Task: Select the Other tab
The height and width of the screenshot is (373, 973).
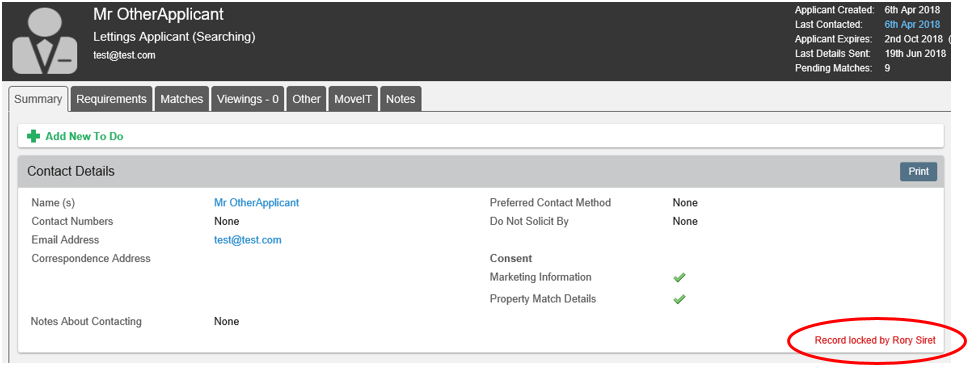Action: [307, 99]
